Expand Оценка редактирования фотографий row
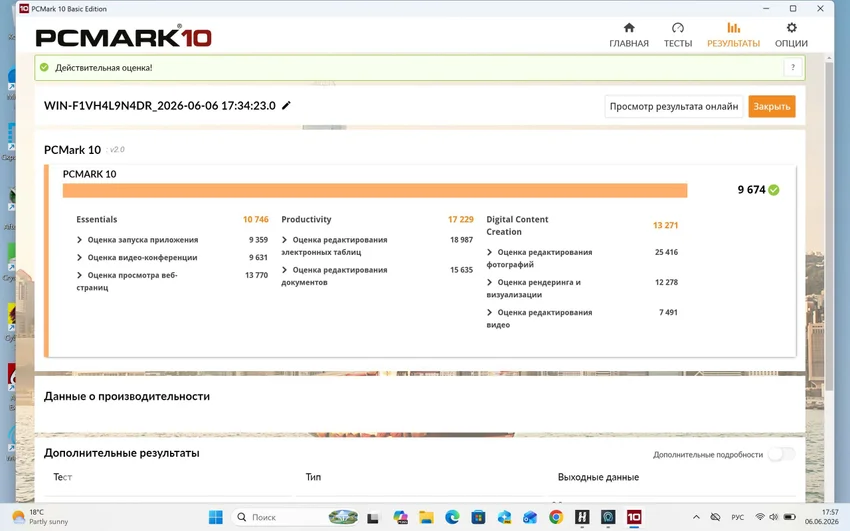This screenshot has height=531, width=850. (489, 252)
